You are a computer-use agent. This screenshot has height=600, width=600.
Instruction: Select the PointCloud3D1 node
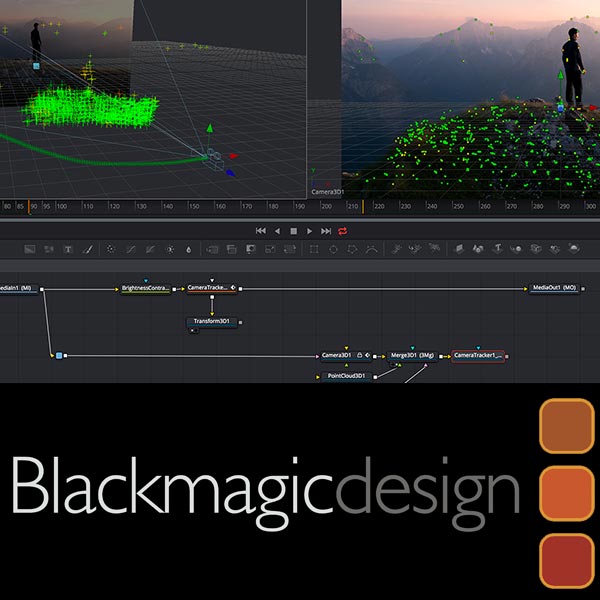pyautogui.click(x=346, y=377)
